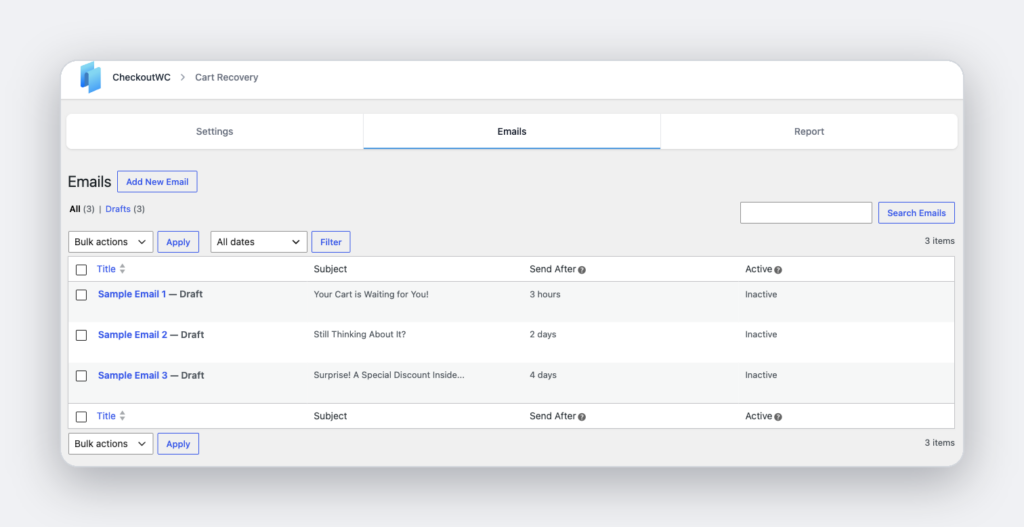Screen dimensions: 1024x527
Task: Open the bottom Bulk actions dropdown
Action: tap(110, 444)
